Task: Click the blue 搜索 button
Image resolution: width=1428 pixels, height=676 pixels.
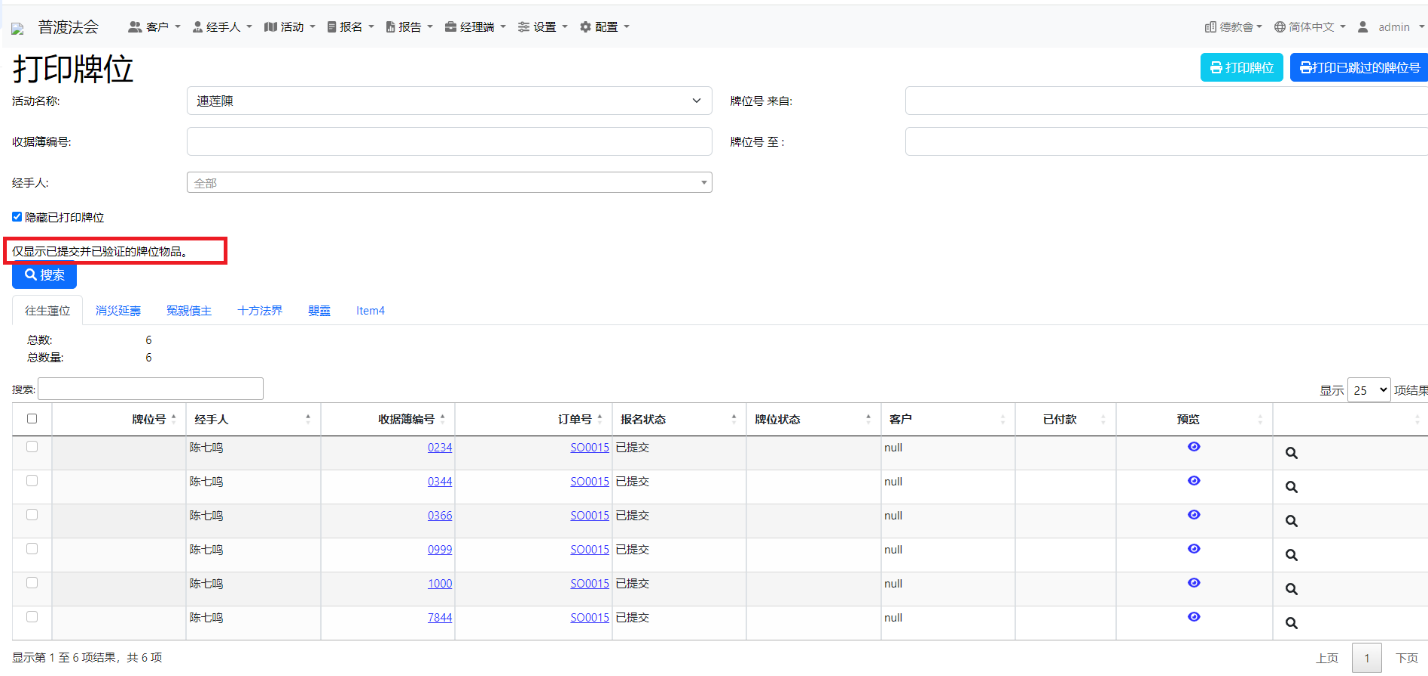Action: [x=44, y=275]
